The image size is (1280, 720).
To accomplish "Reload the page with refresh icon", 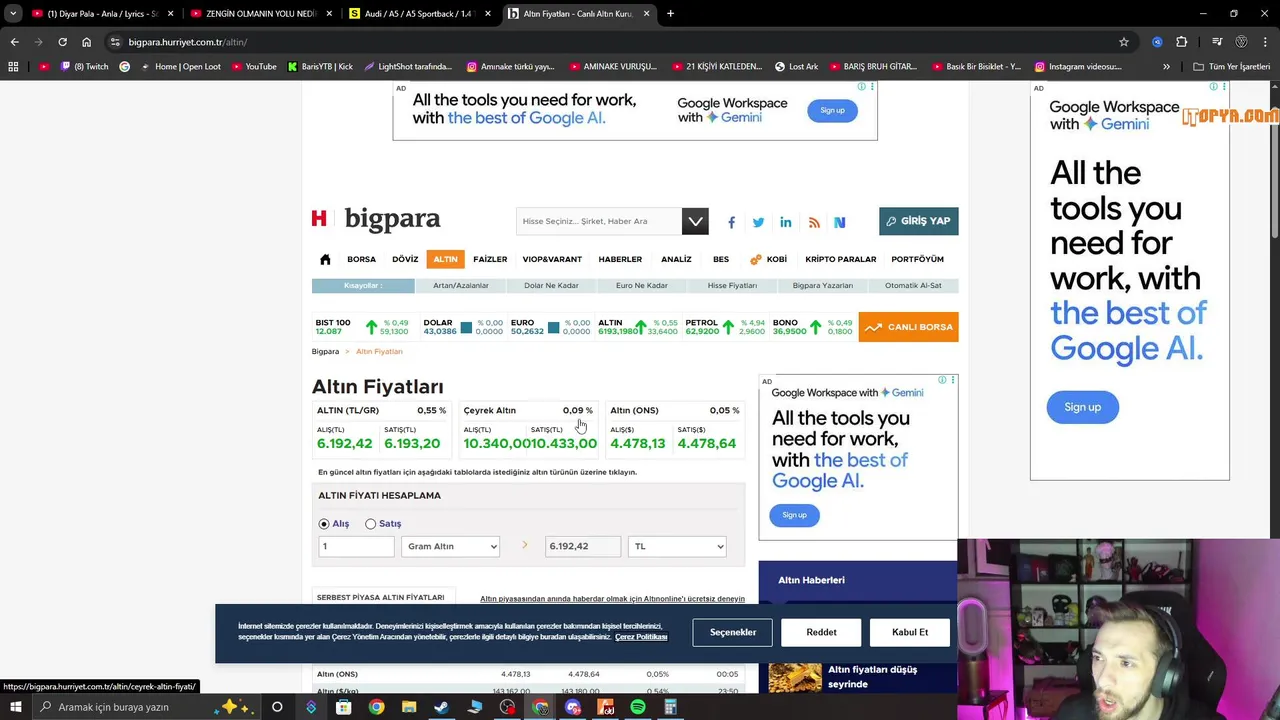I will [62, 42].
